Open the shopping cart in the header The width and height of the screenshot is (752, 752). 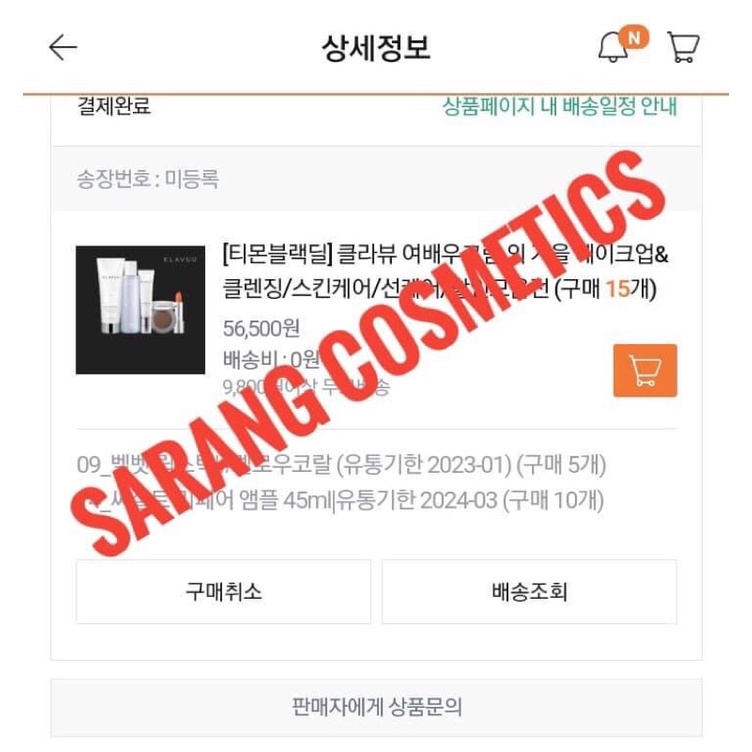(x=683, y=47)
